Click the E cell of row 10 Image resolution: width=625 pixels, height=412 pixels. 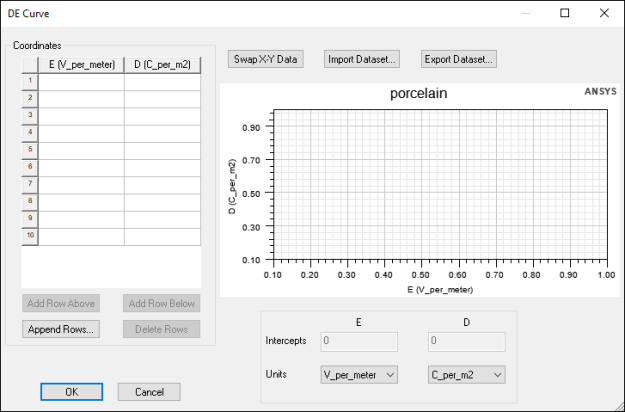tap(81, 236)
